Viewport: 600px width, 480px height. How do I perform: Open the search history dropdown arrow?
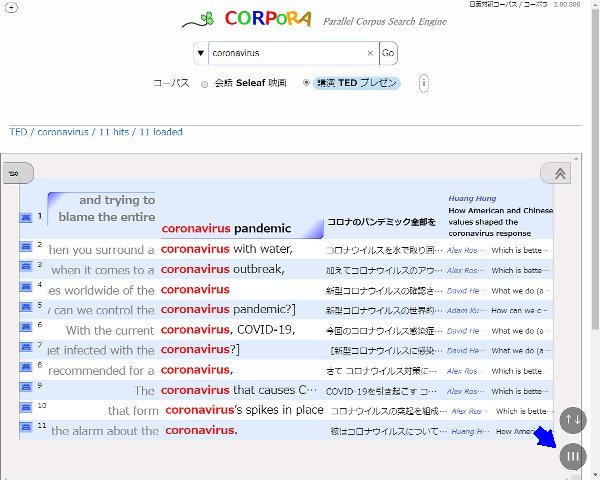click(201, 53)
